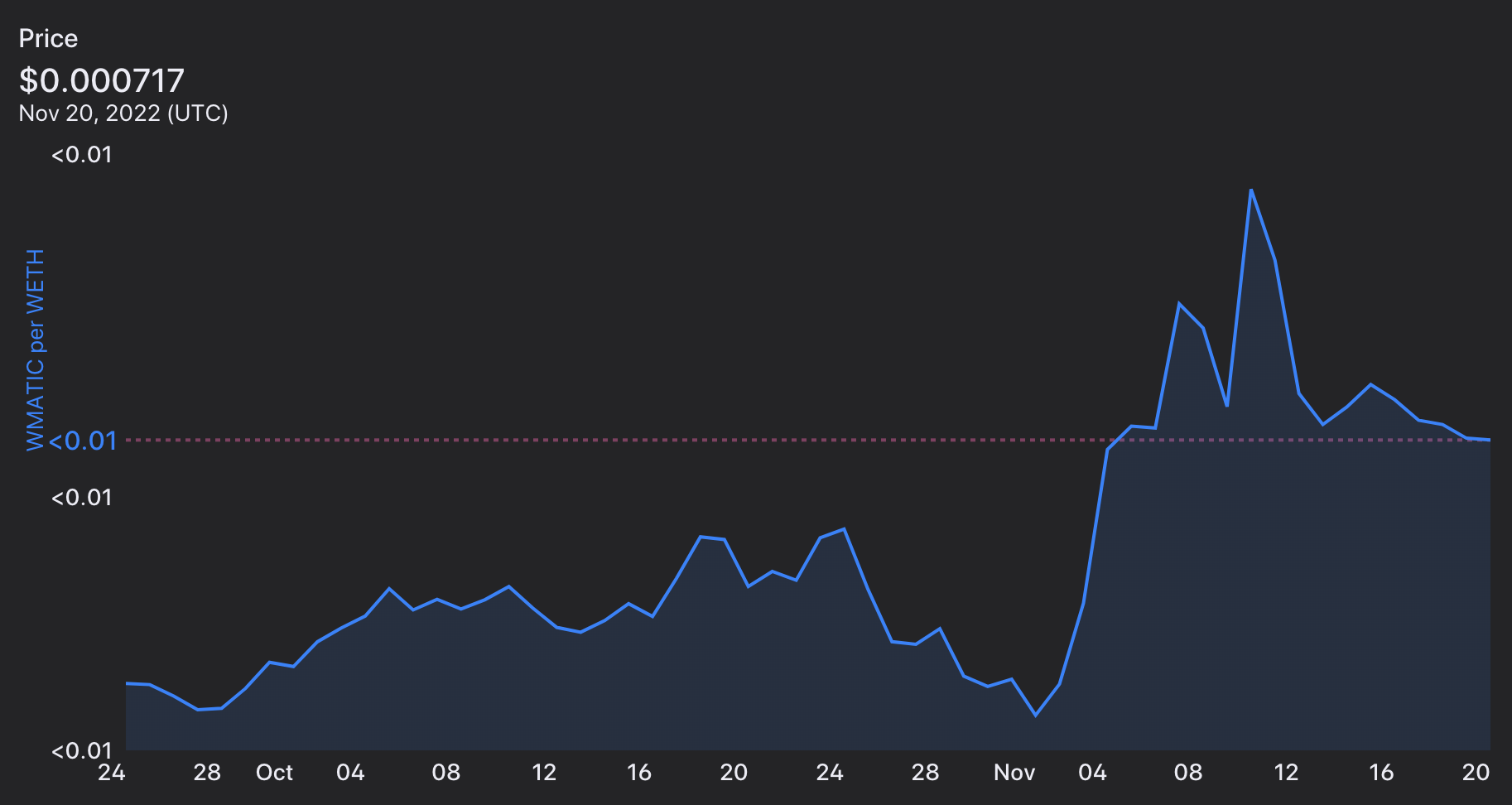This screenshot has height=805, width=1512.
Task: Click the 04 date label right after Nov
Action: coord(1092,773)
